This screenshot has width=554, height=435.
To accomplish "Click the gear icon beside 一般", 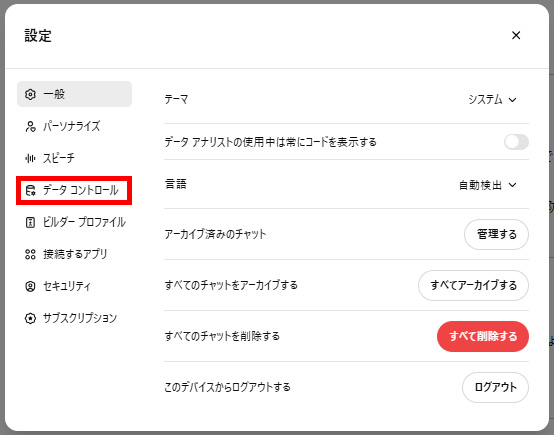I will (x=30, y=94).
